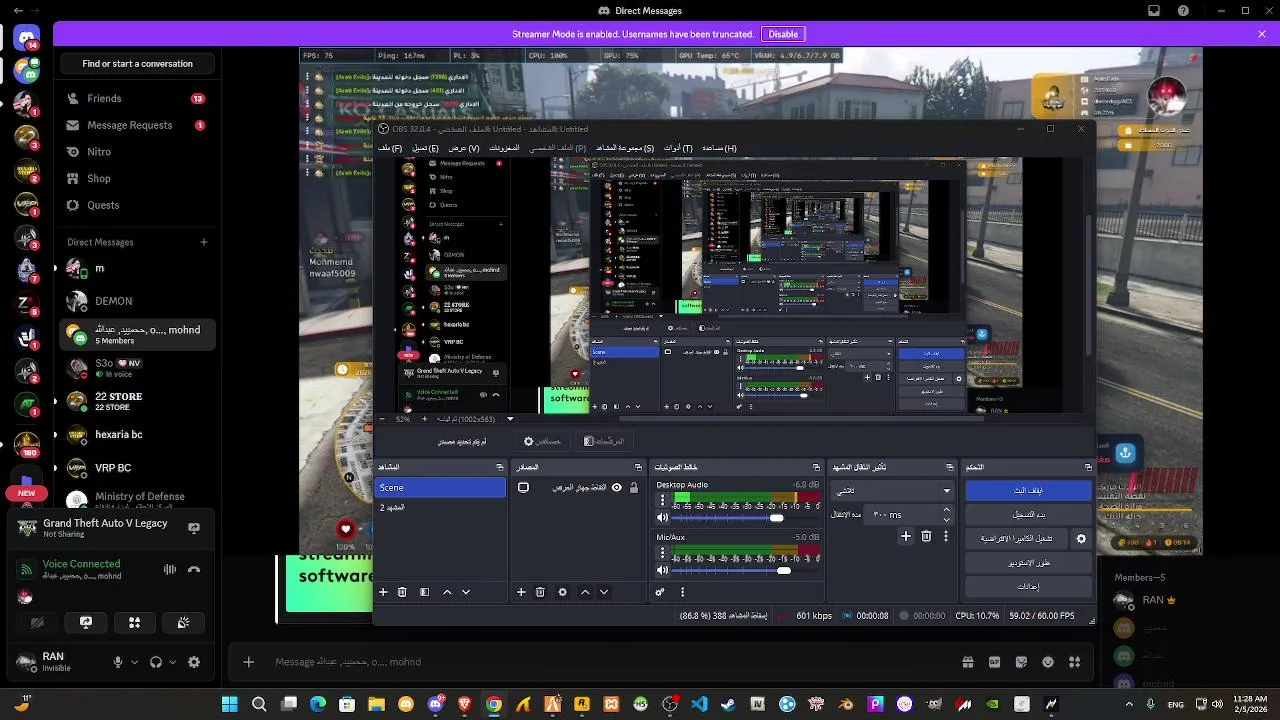The width and height of the screenshot is (1280, 720).
Task: Open GIF picker in Discord message bar
Action: coord(995,662)
